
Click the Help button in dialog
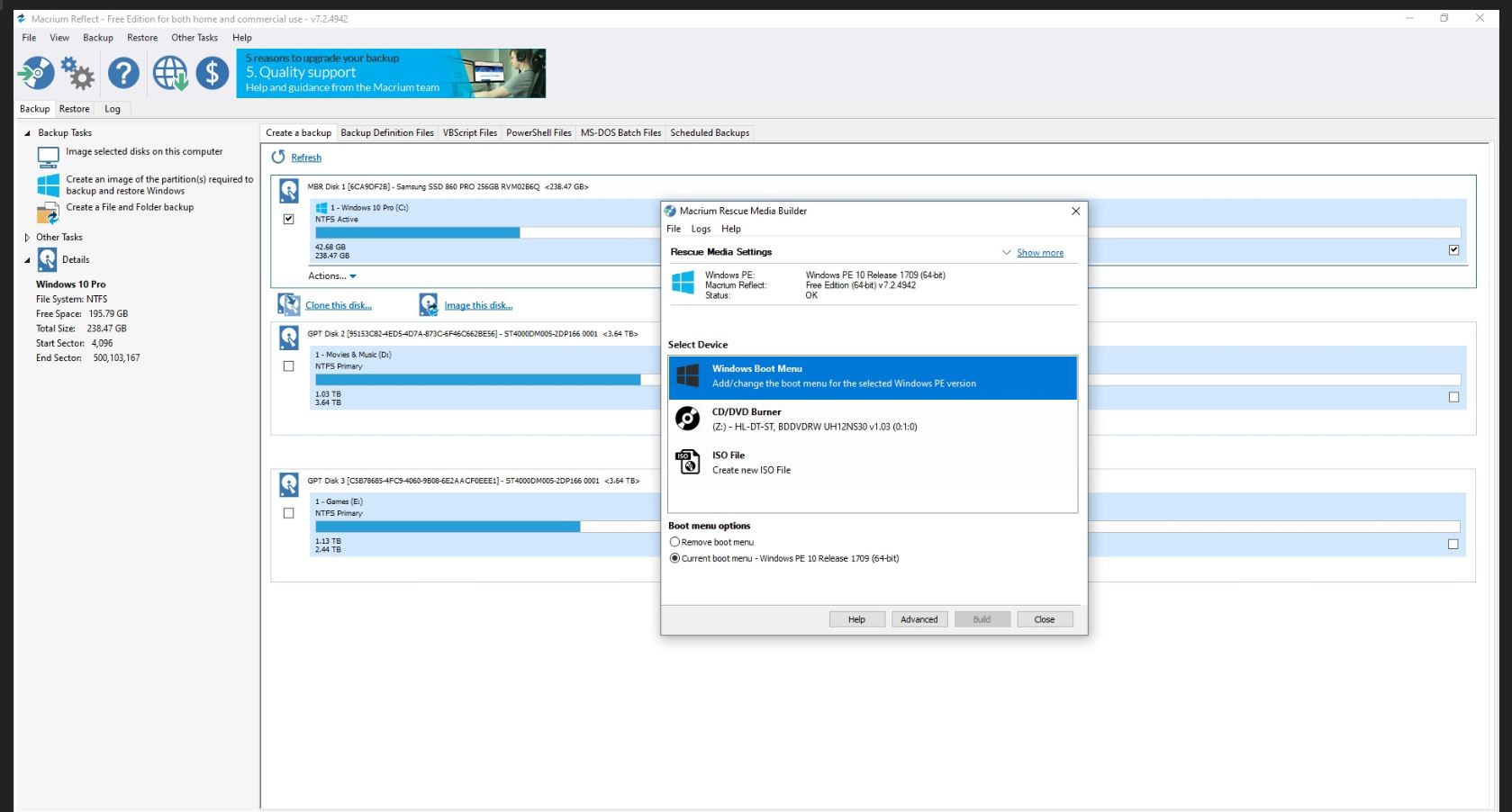click(856, 619)
